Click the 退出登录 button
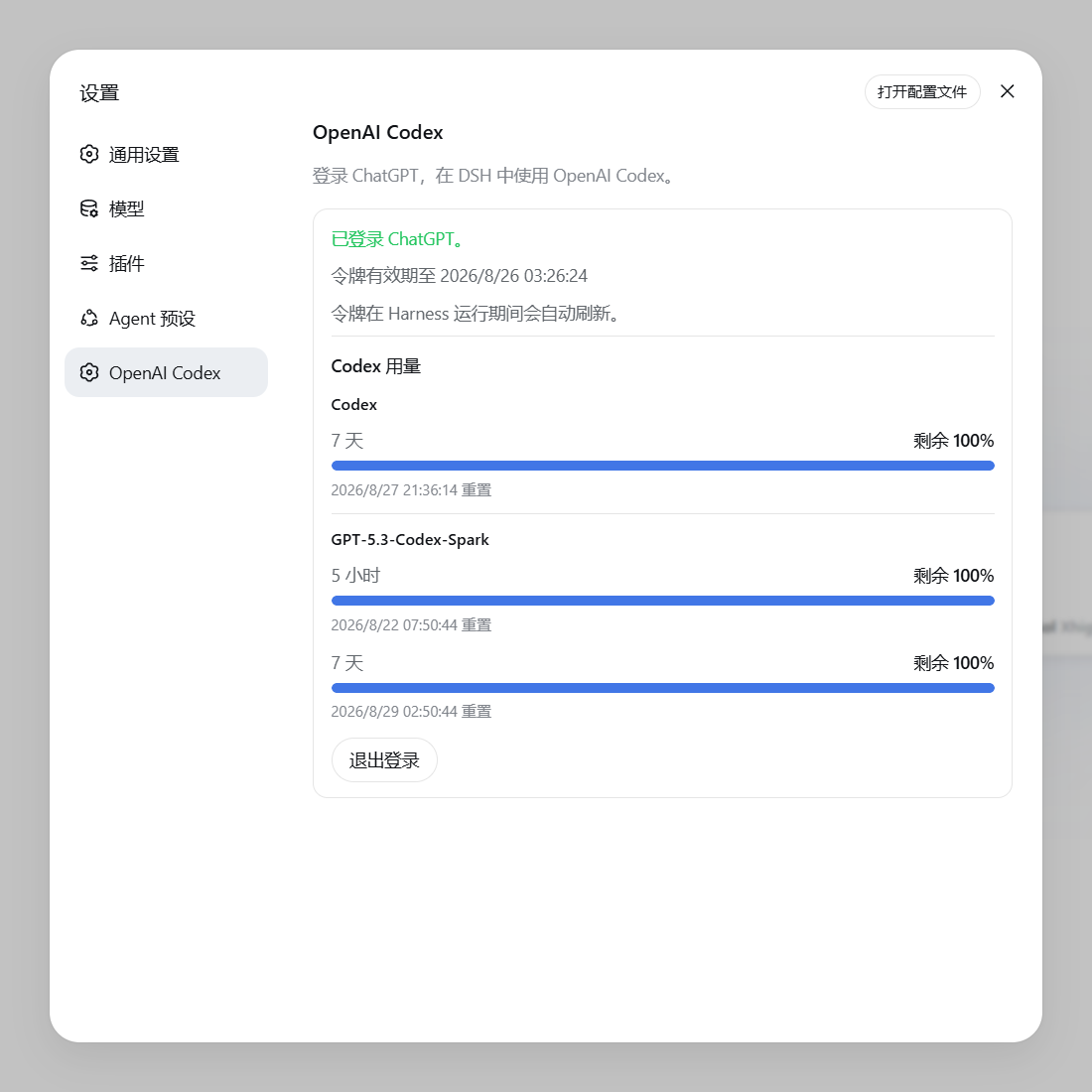 pos(384,759)
